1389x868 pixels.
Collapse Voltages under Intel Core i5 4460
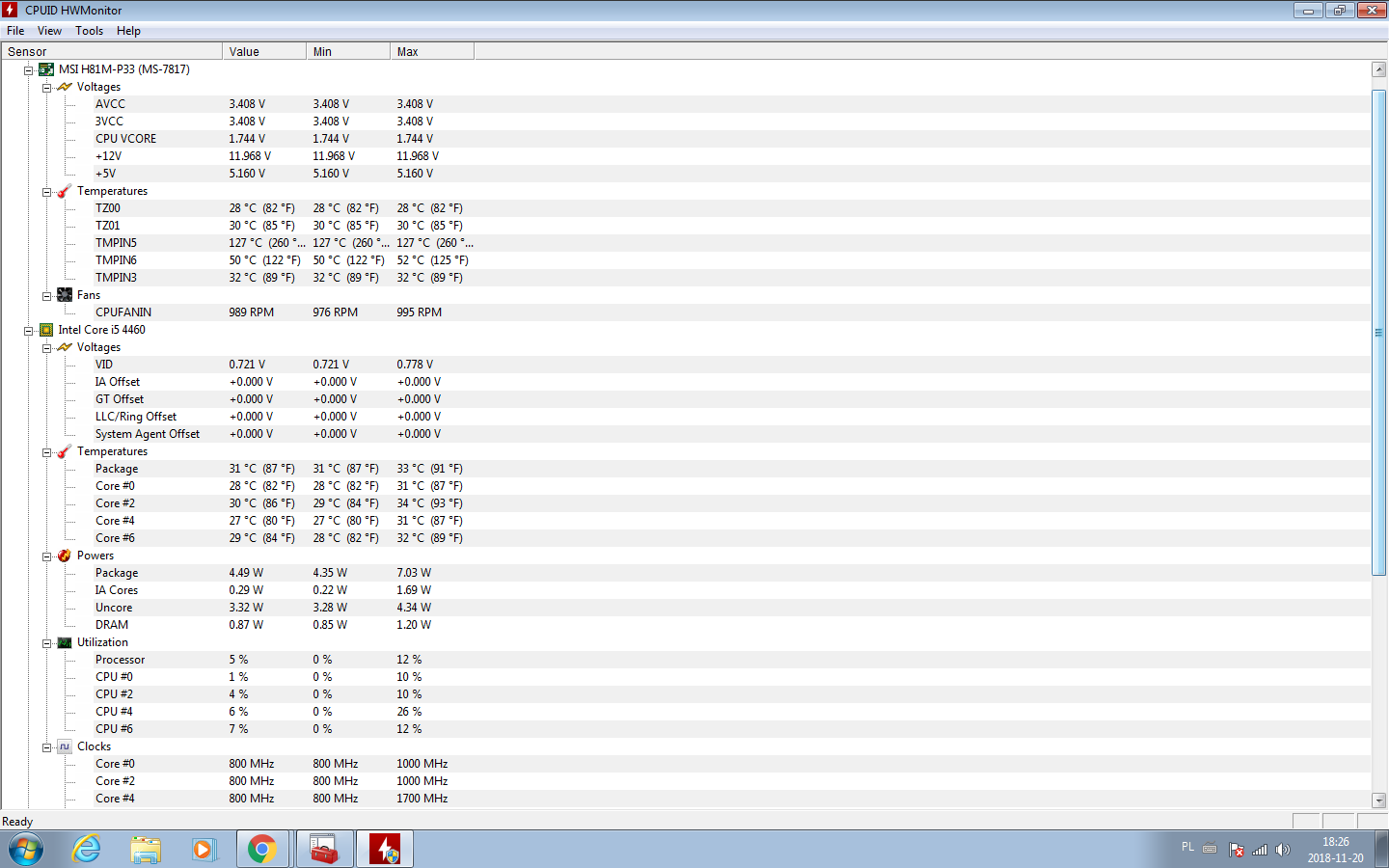click(46, 348)
